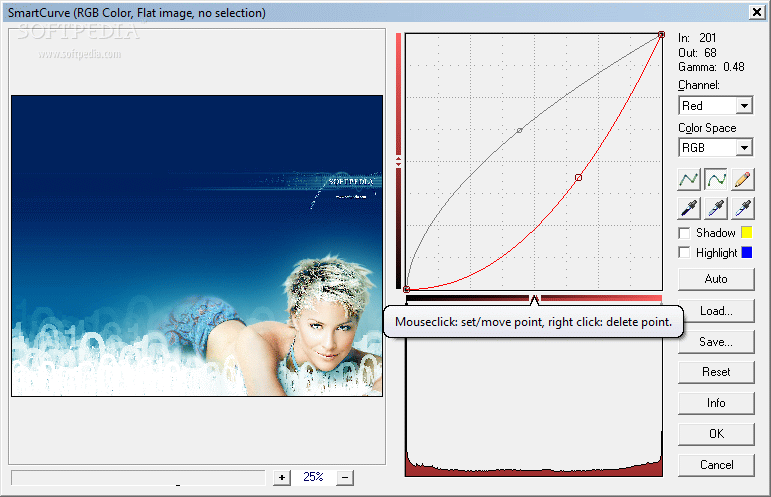This screenshot has width=771, height=497.
Task: Reset the curve with Reset button
Action: coord(716,372)
